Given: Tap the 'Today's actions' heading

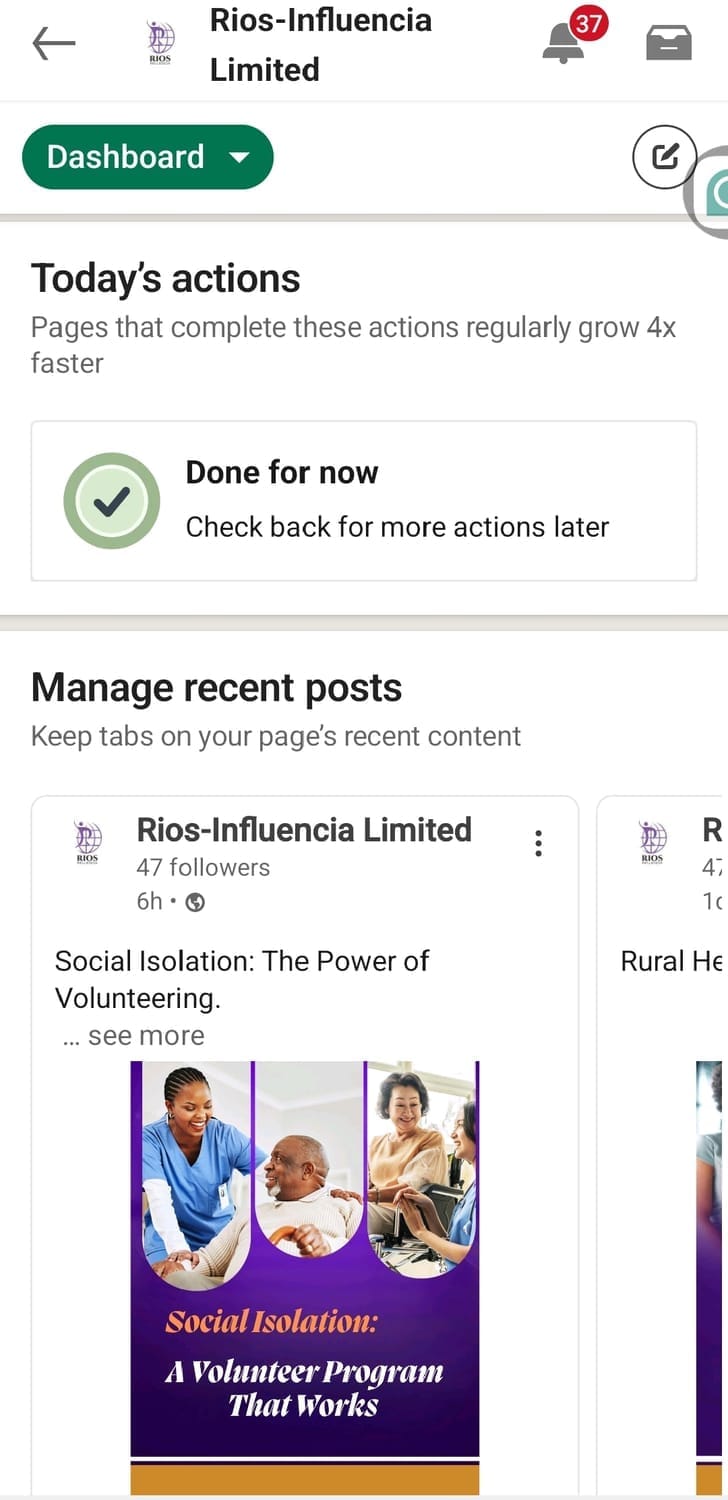Looking at the screenshot, I should point(165,278).
